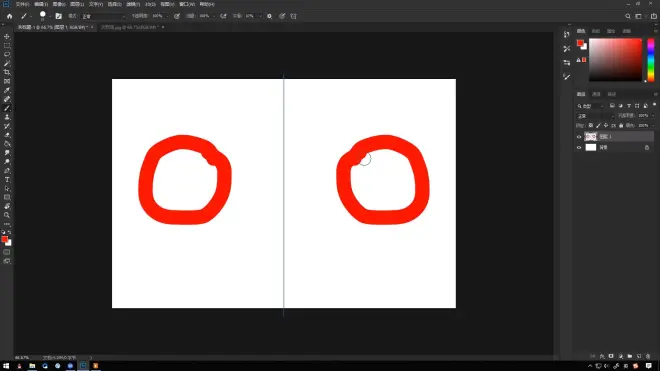Click the Home icon in options bar

coord(9,16)
